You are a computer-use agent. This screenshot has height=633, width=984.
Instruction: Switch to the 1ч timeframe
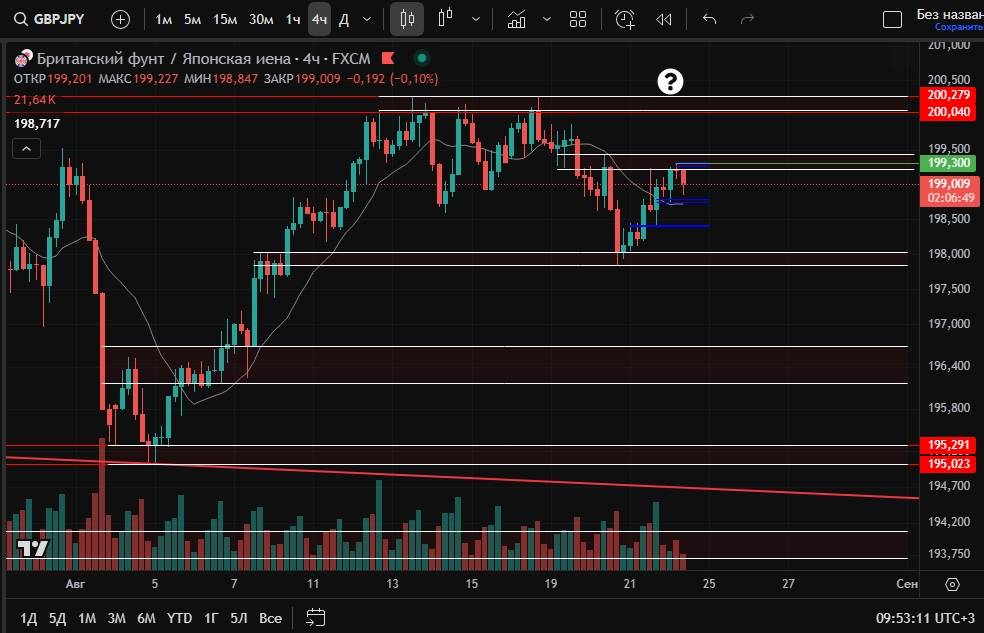pyautogui.click(x=293, y=19)
